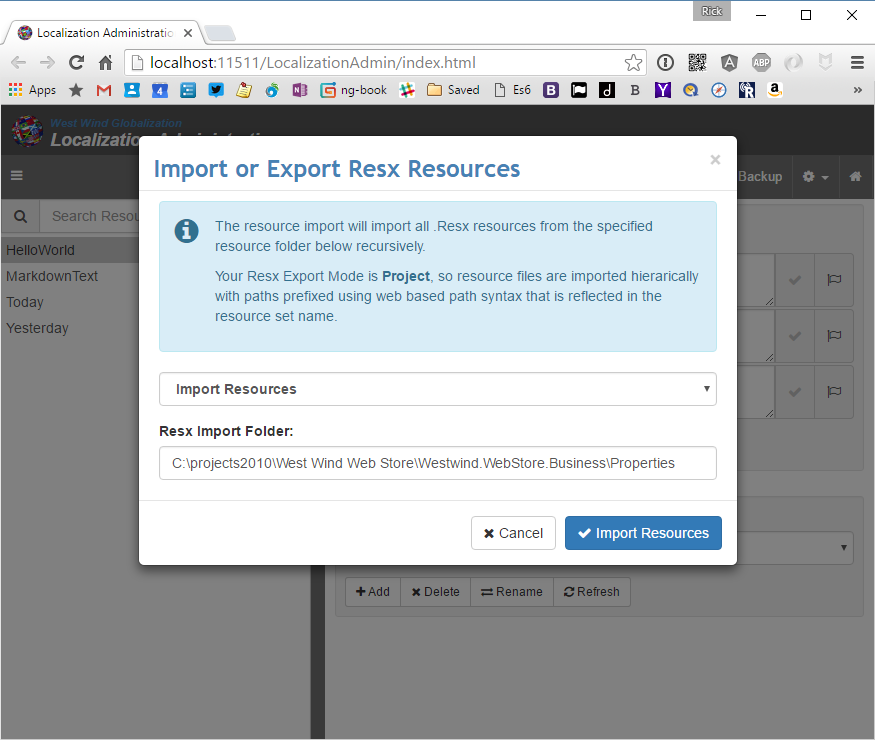Expand the bookmarks overflow chevron

[x=857, y=89]
